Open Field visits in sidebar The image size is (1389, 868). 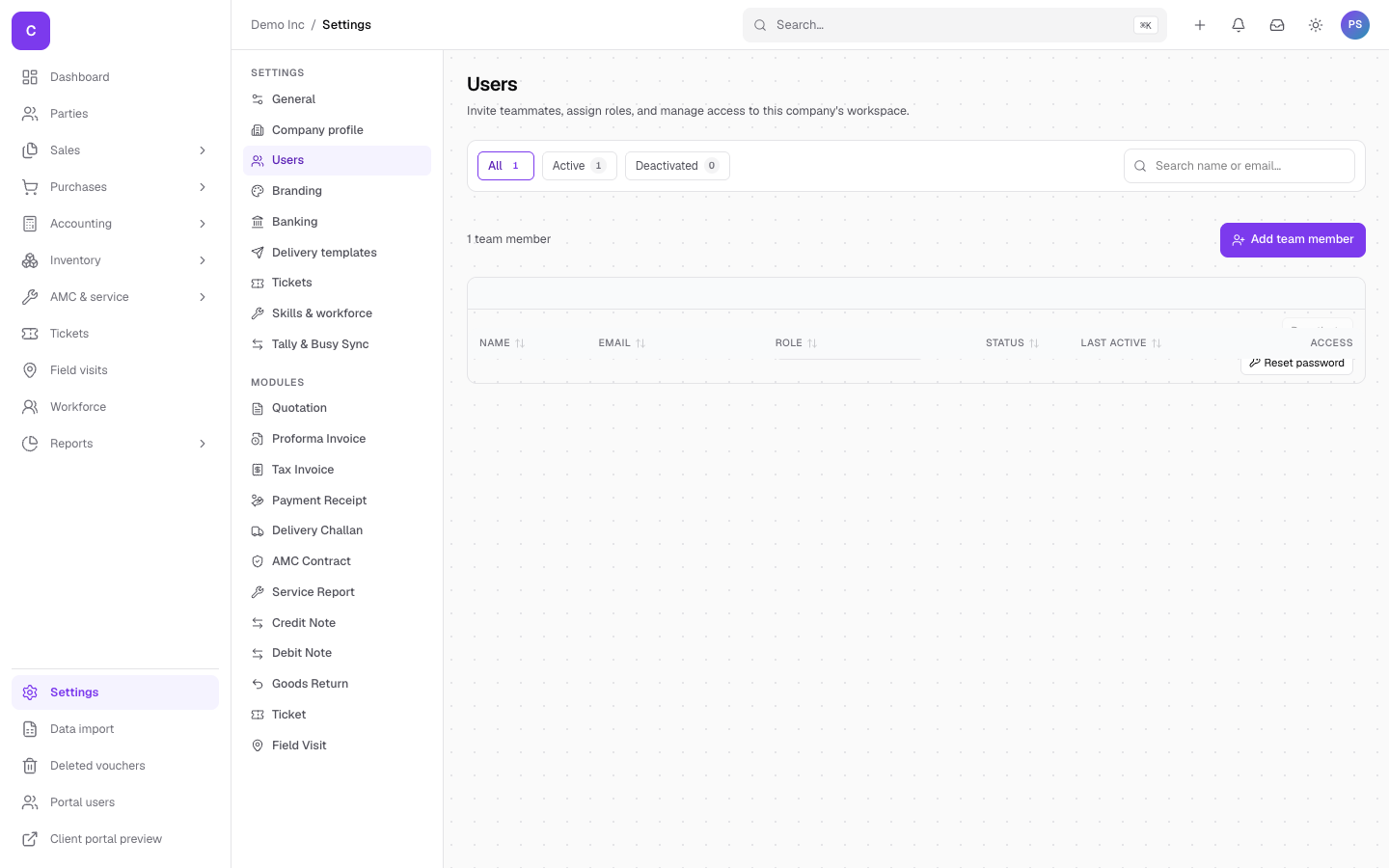click(x=115, y=370)
